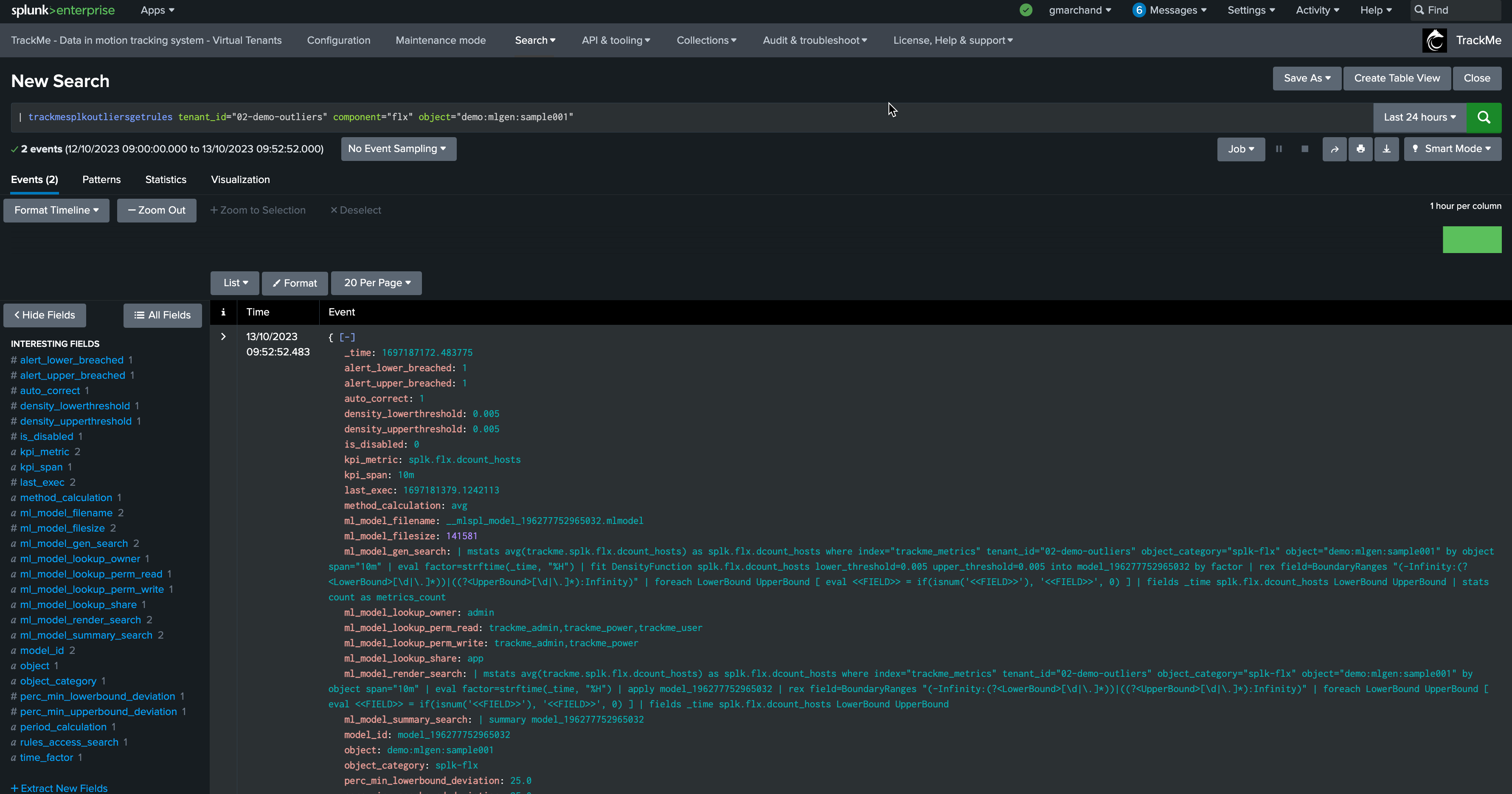Click the TrackMe app logo icon
This screenshot has width=1512, height=794.
click(x=1434, y=40)
